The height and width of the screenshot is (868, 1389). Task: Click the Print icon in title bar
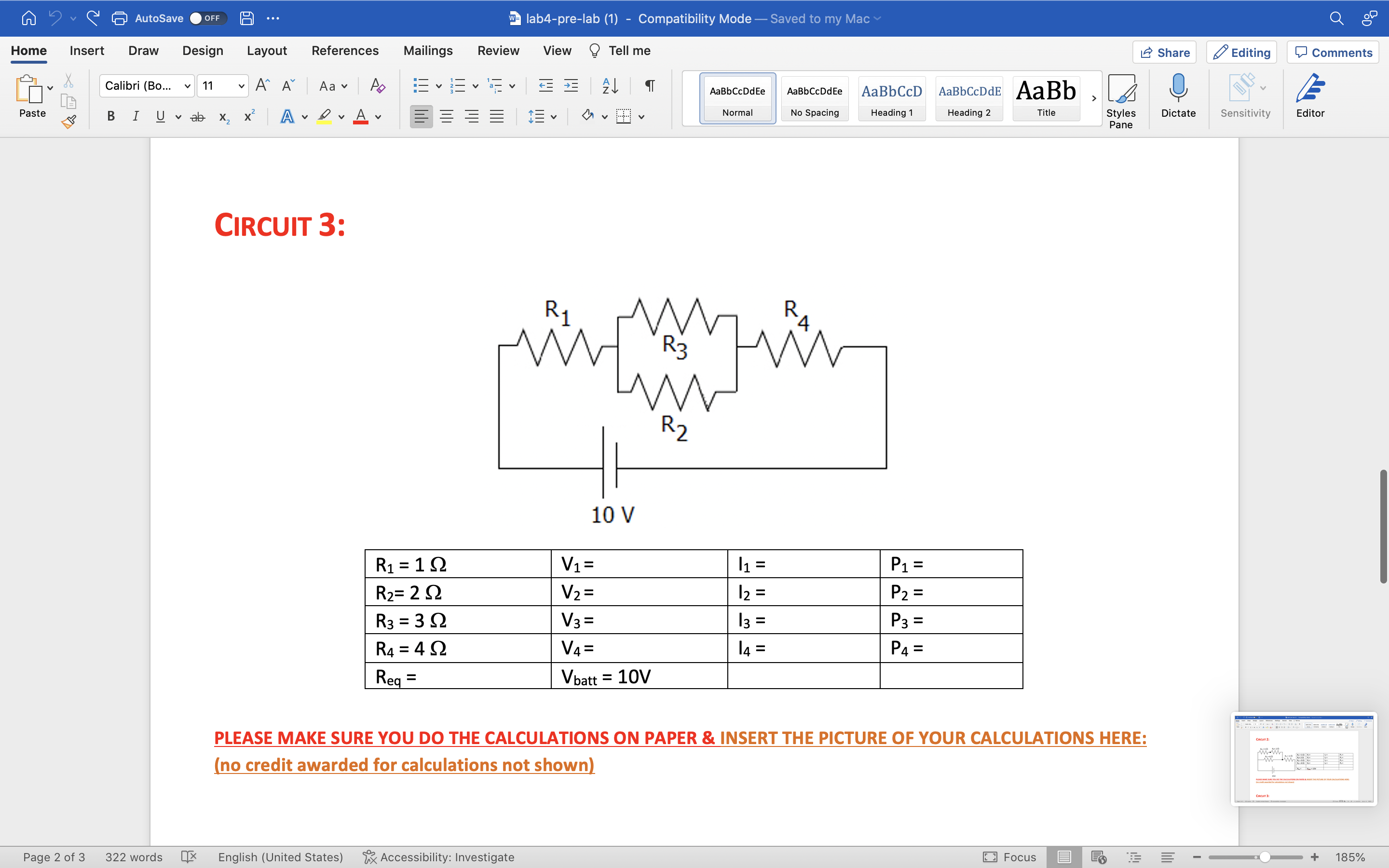pyautogui.click(x=120, y=18)
